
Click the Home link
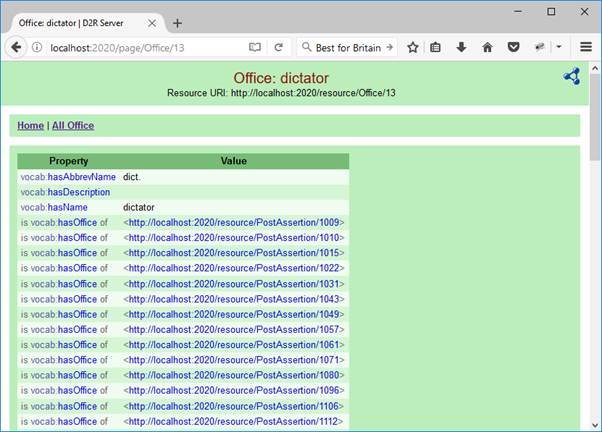point(30,125)
